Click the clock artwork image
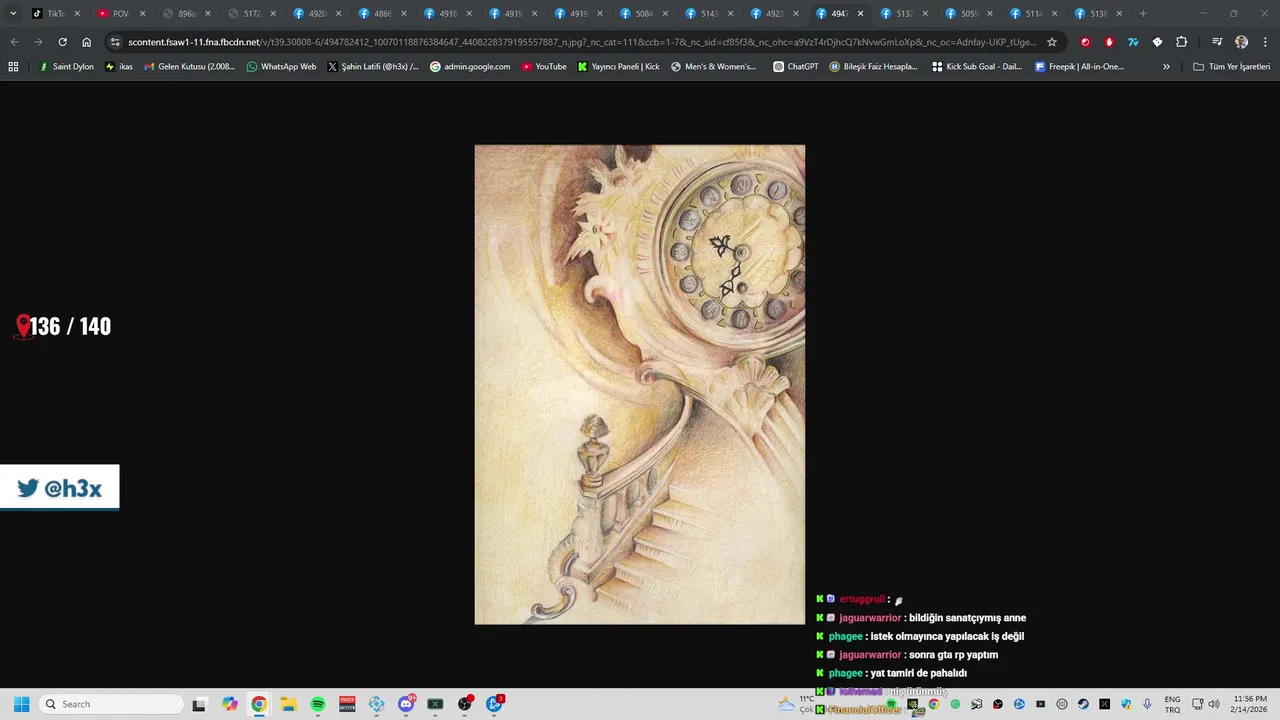 coord(640,385)
